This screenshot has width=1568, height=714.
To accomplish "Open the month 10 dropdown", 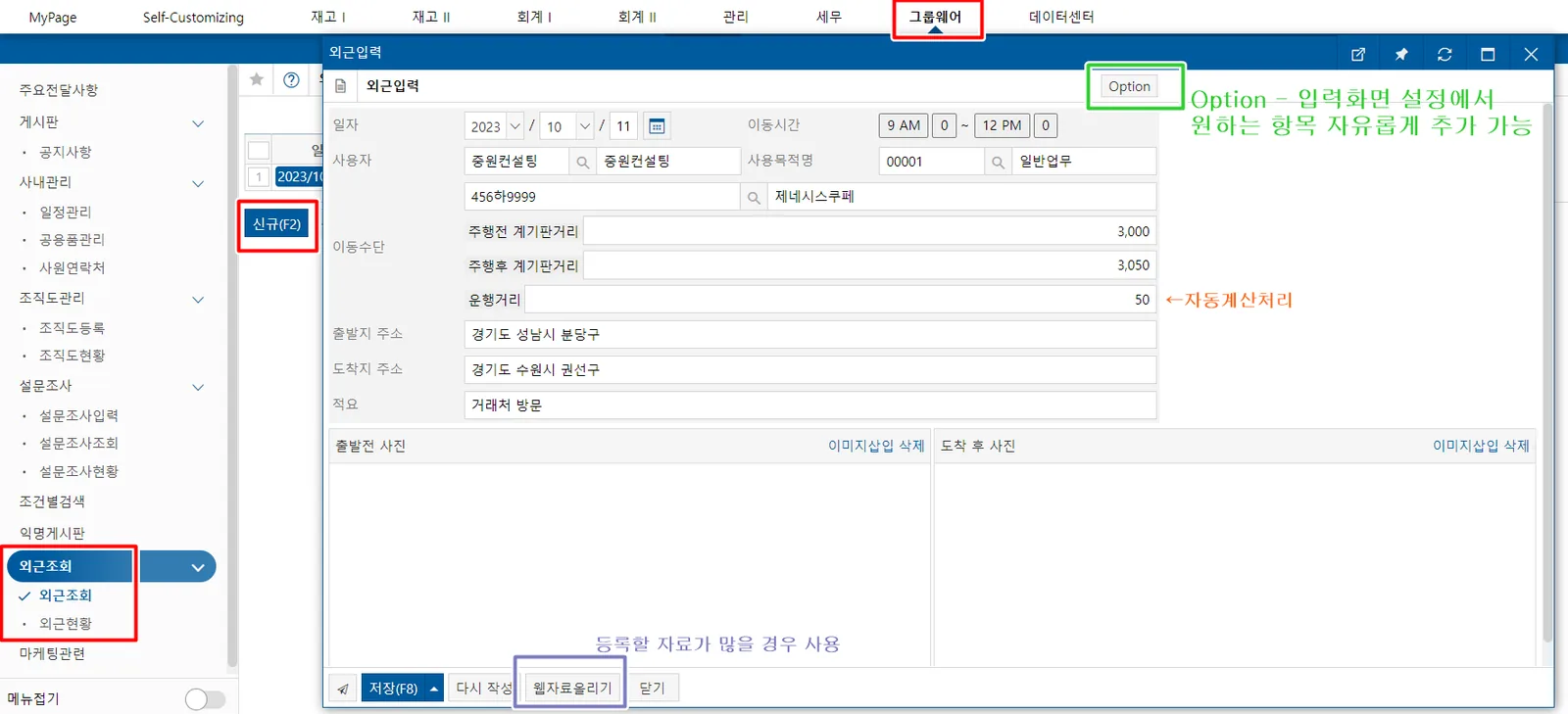I will (585, 126).
